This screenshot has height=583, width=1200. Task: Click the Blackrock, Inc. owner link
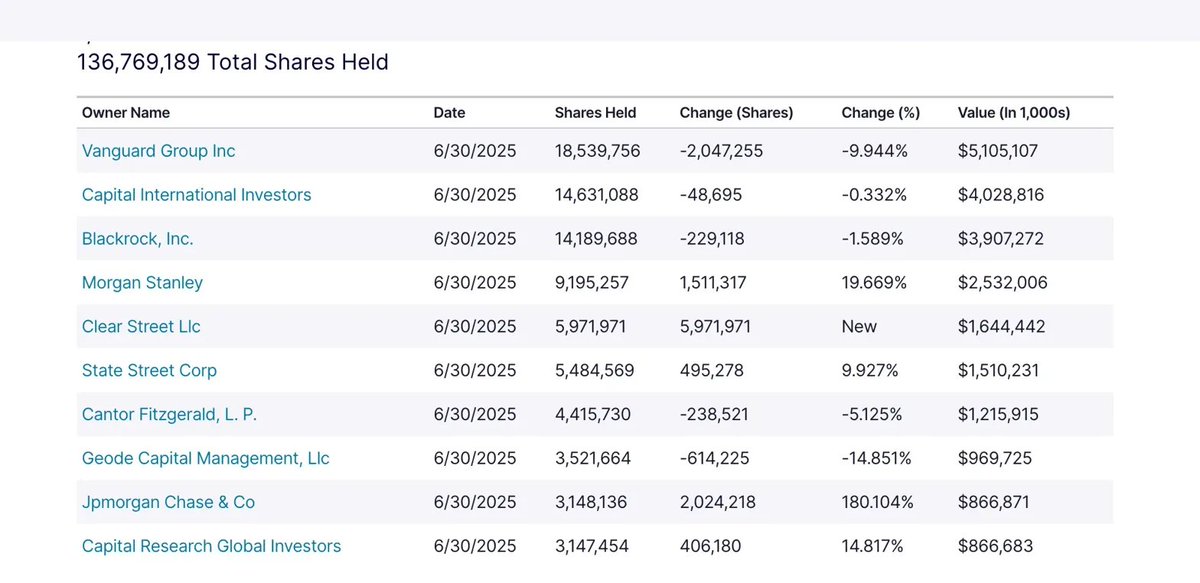(x=138, y=239)
